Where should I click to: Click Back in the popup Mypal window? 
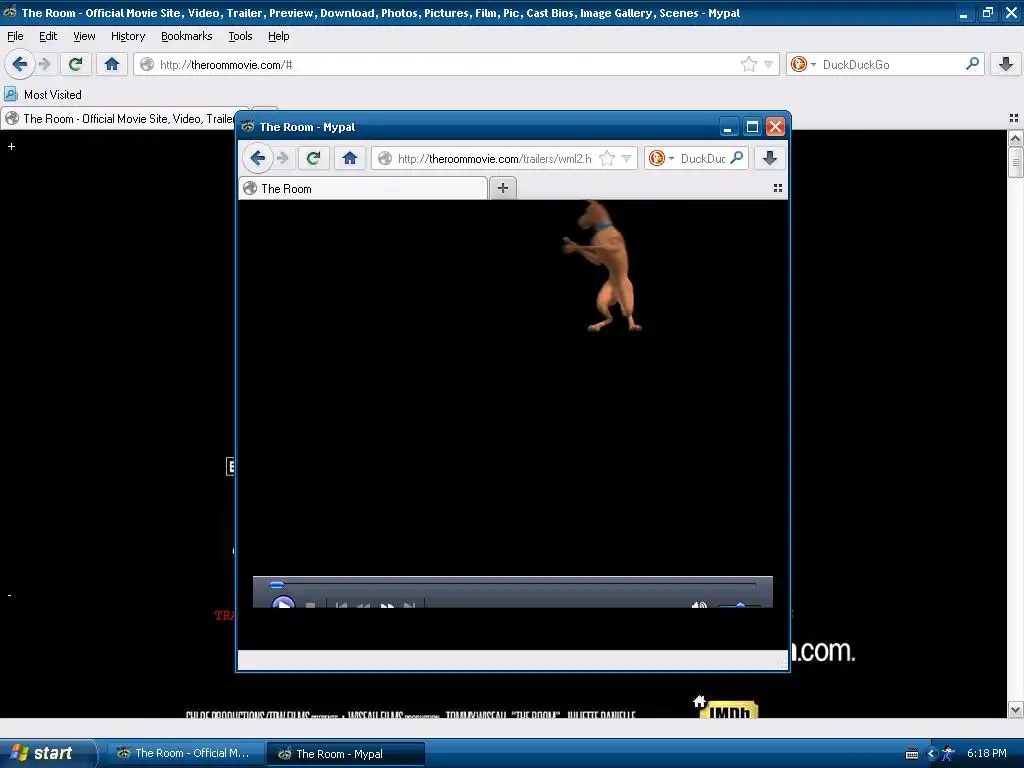pyautogui.click(x=258, y=158)
